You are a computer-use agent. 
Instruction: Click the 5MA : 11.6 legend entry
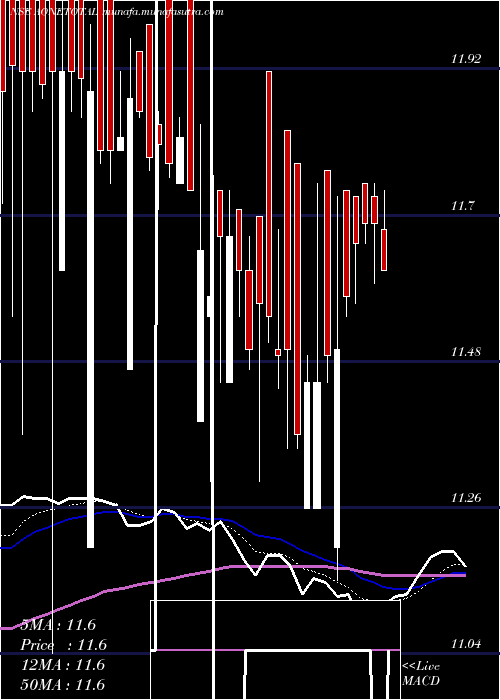tap(58, 625)
